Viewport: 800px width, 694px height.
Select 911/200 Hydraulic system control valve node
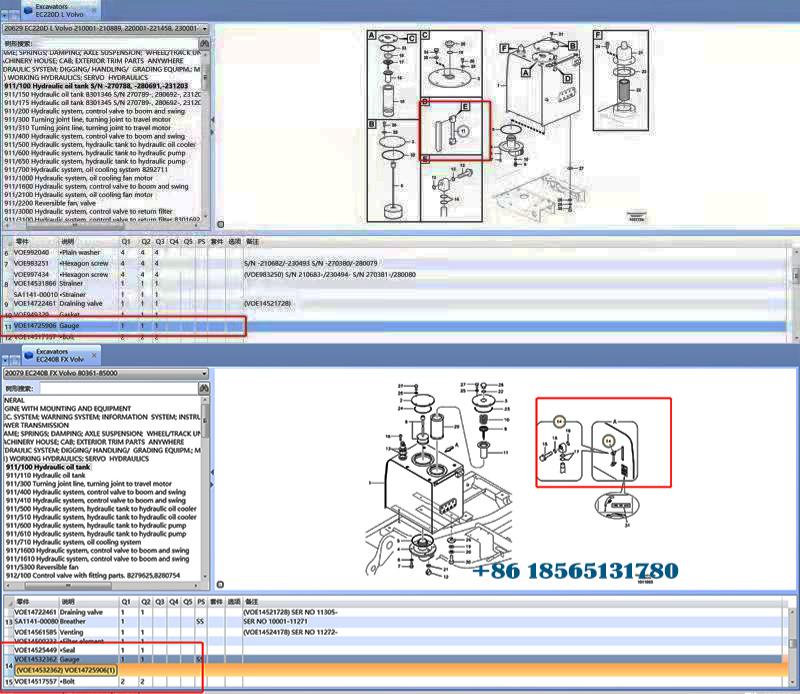click(x=94, y=111)
